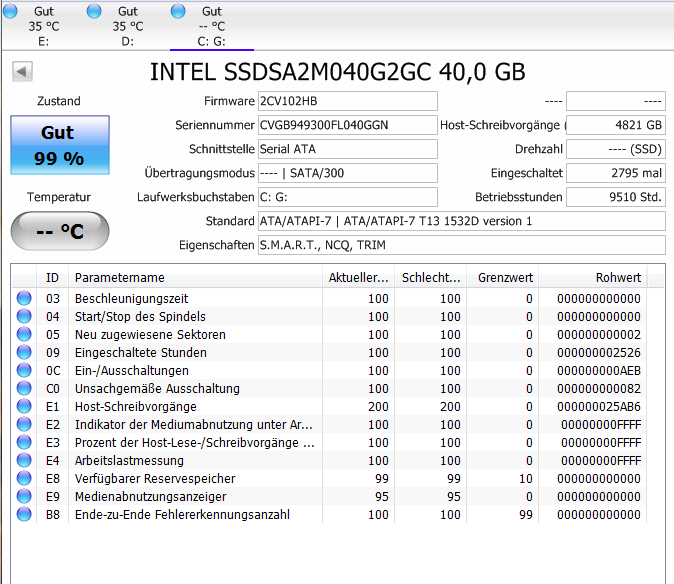Click raw value 000000000AEB

599,371
